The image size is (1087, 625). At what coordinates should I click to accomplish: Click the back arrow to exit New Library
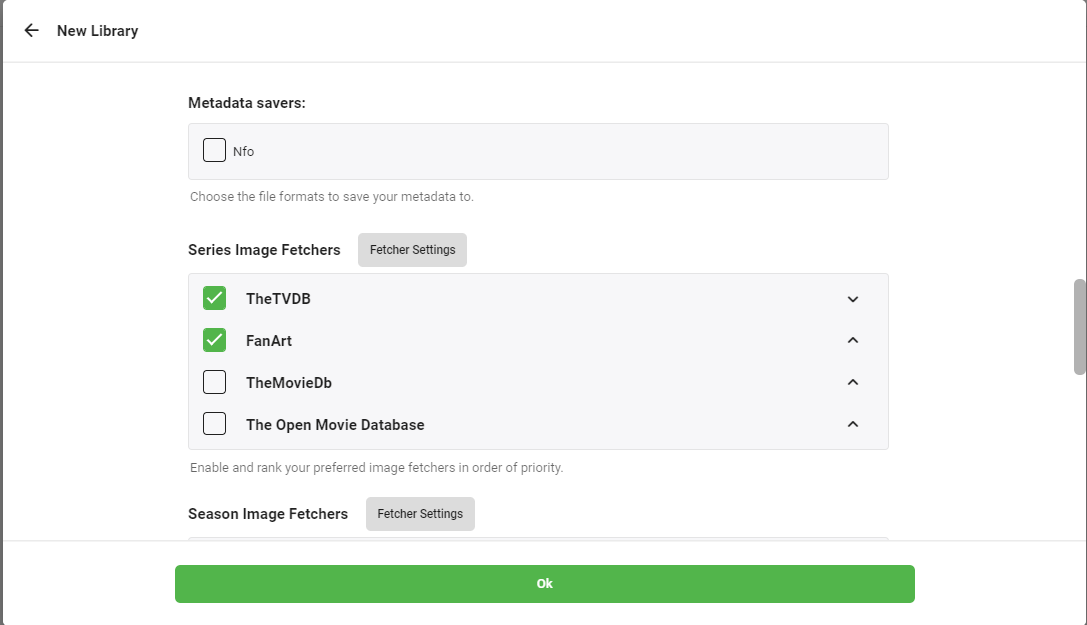pos(31,30)
